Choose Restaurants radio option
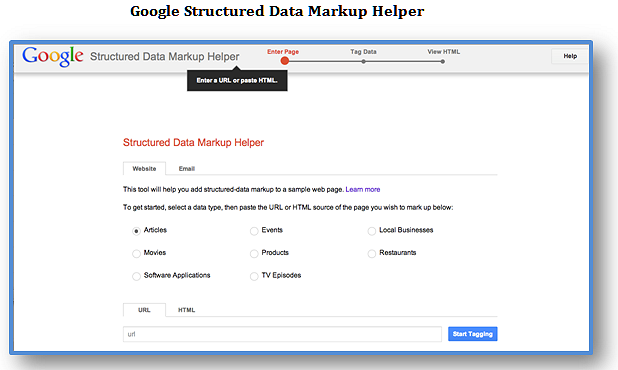 pyautogui.click(x=372, y=254)
